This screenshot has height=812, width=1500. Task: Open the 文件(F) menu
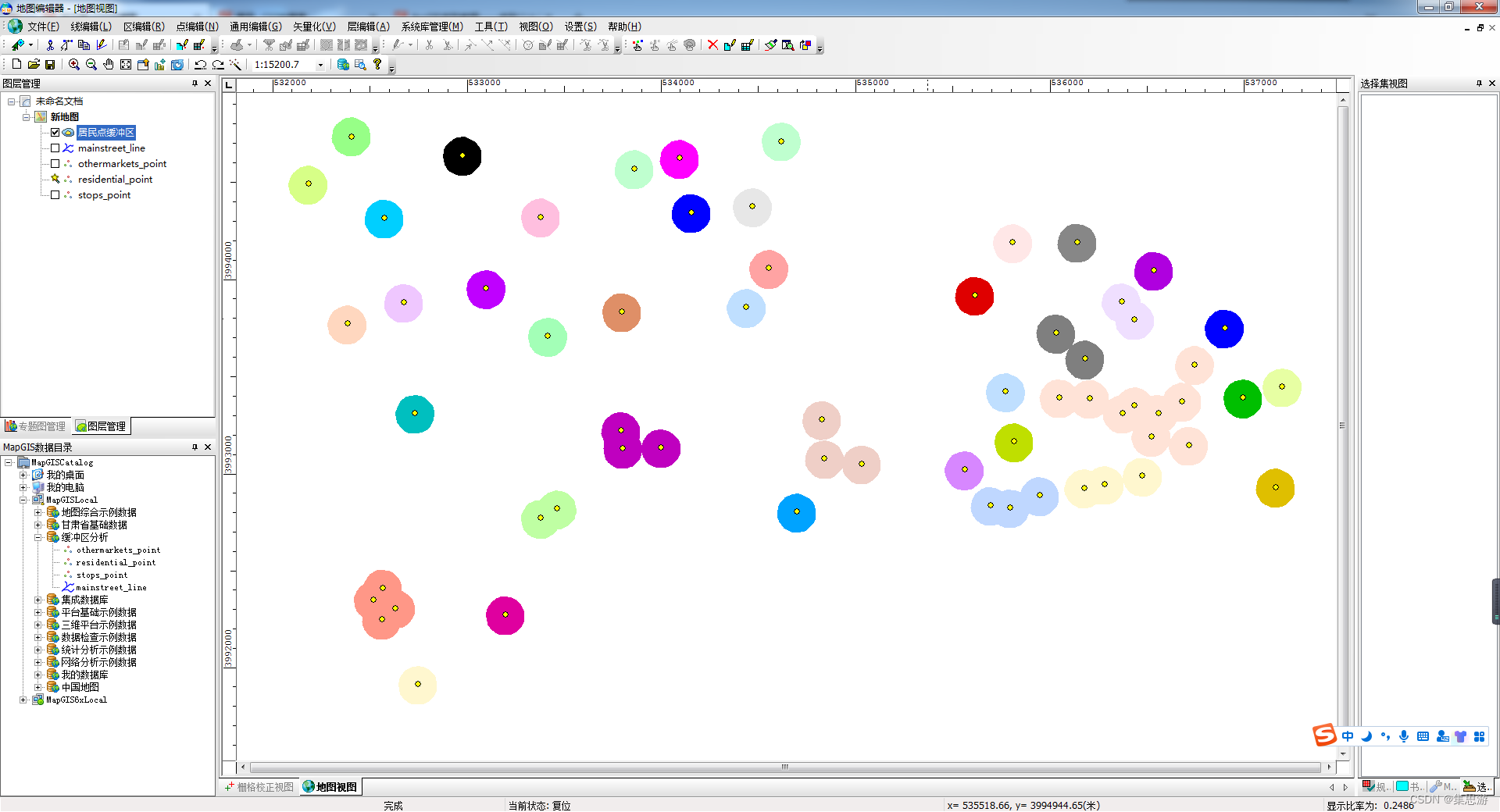coord(43,27)
